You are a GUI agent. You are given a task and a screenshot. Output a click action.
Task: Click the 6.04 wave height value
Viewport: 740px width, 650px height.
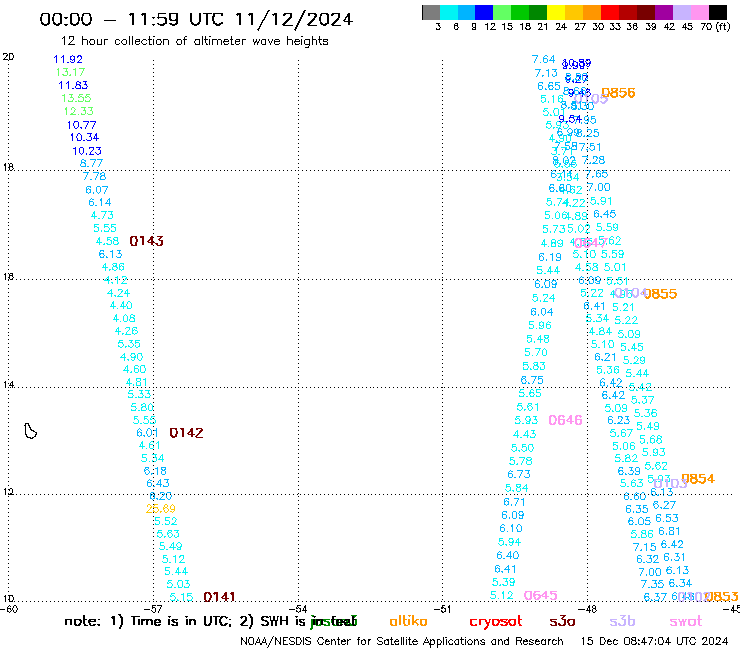(542, 312)
